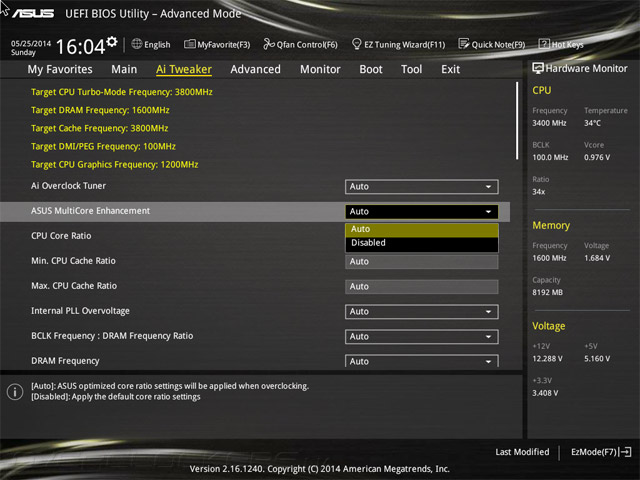
Task: Click Target DMI/PEG Frequency: 100MHz text
Action: [103, 146]
